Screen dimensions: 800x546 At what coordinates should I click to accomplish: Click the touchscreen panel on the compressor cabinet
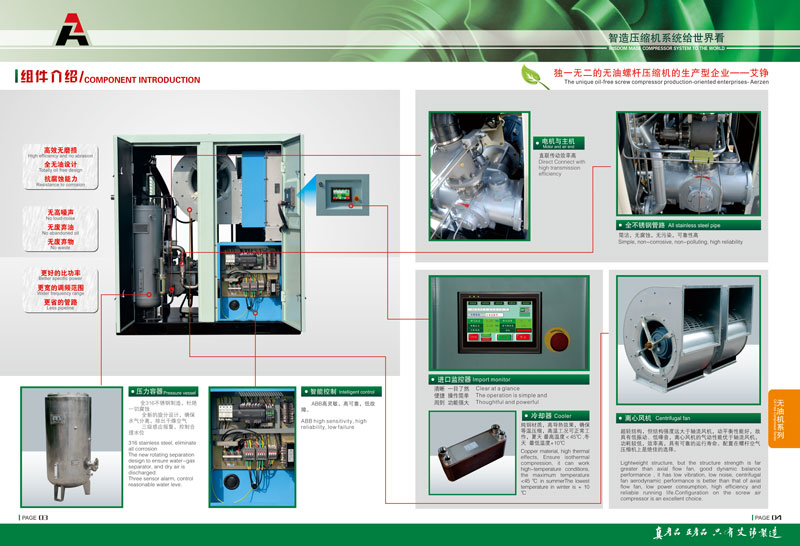click(341, 187)
